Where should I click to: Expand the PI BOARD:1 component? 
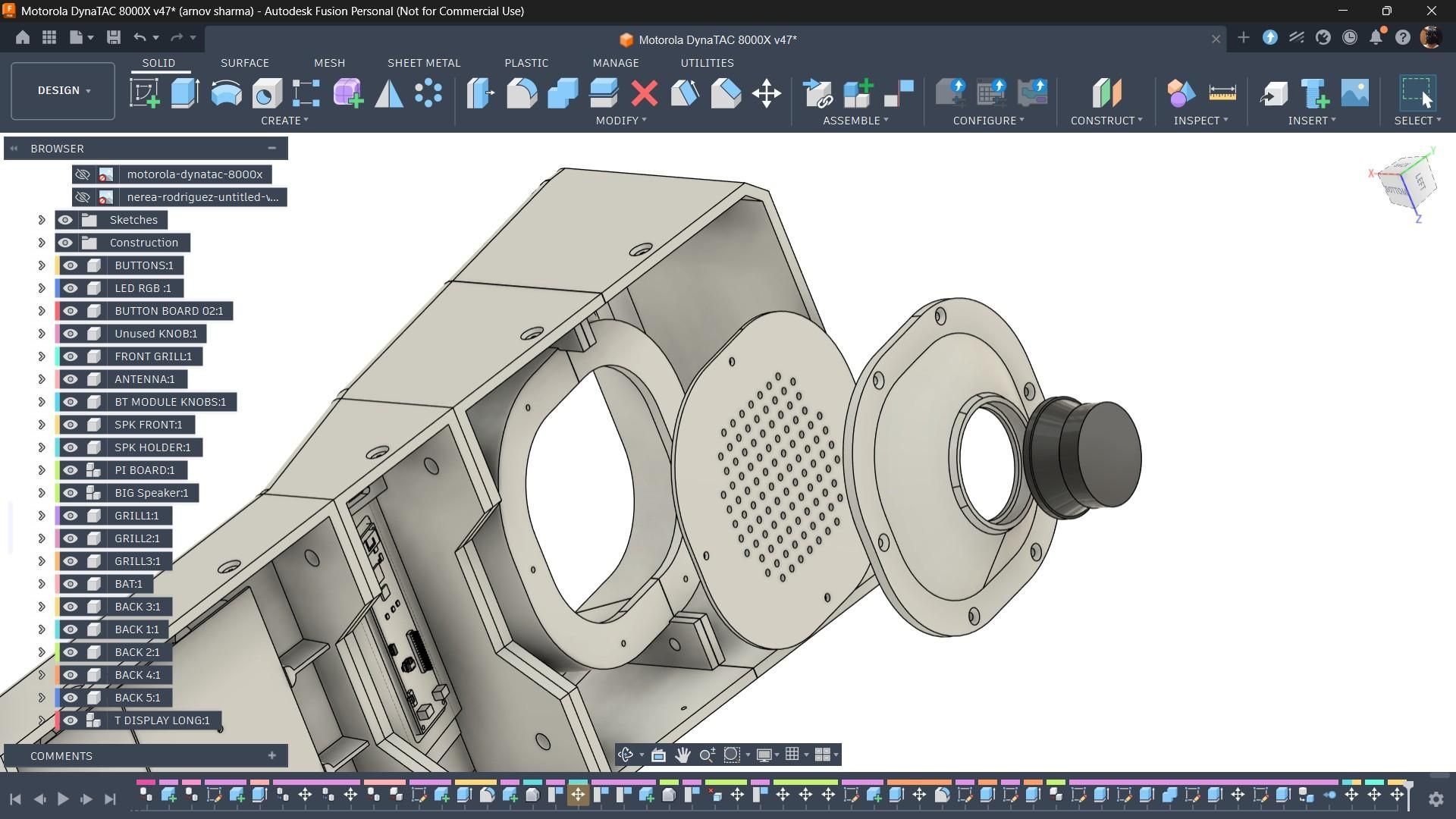coord(42,470)
